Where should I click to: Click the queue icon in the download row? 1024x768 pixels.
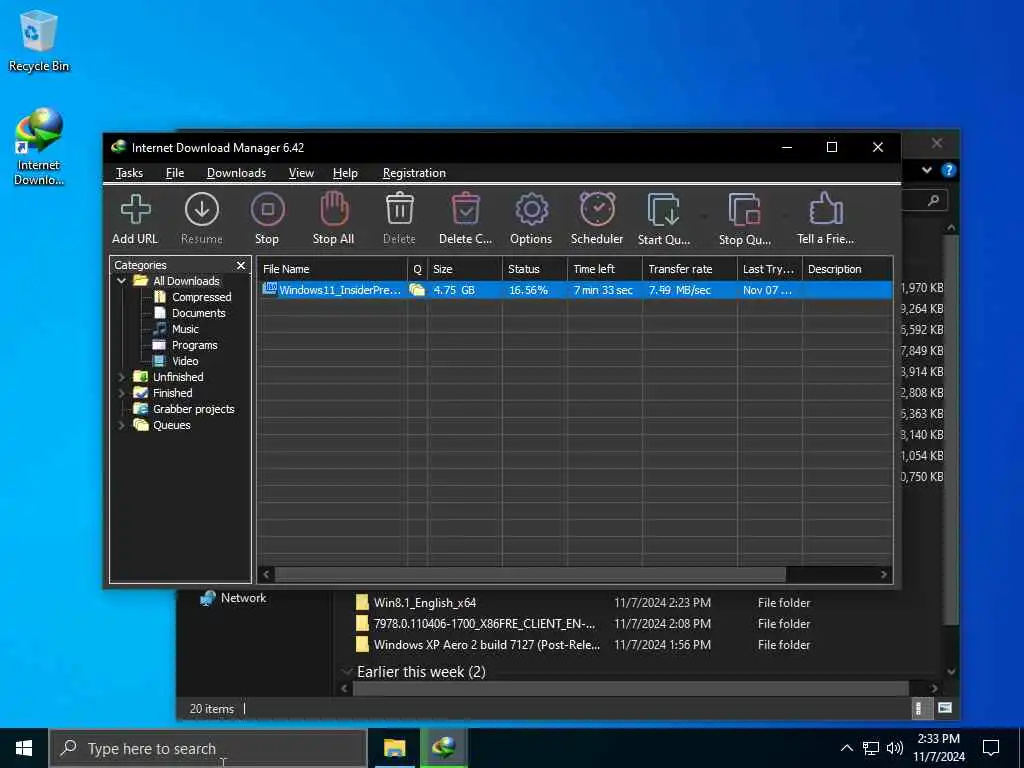(417, 290)
